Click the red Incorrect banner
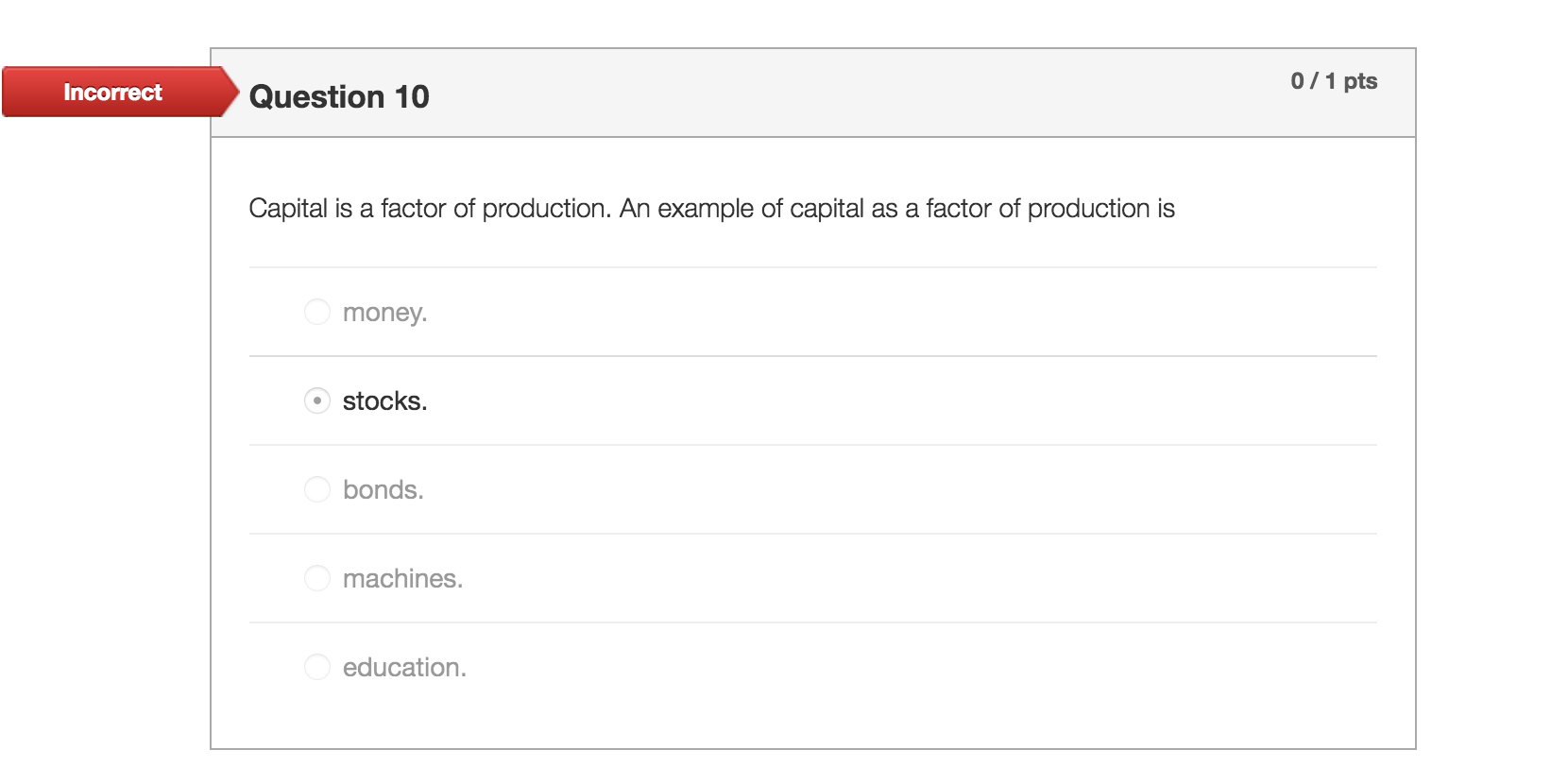The height and width of the screenshot is (784, 1568). tap(111, 92)
